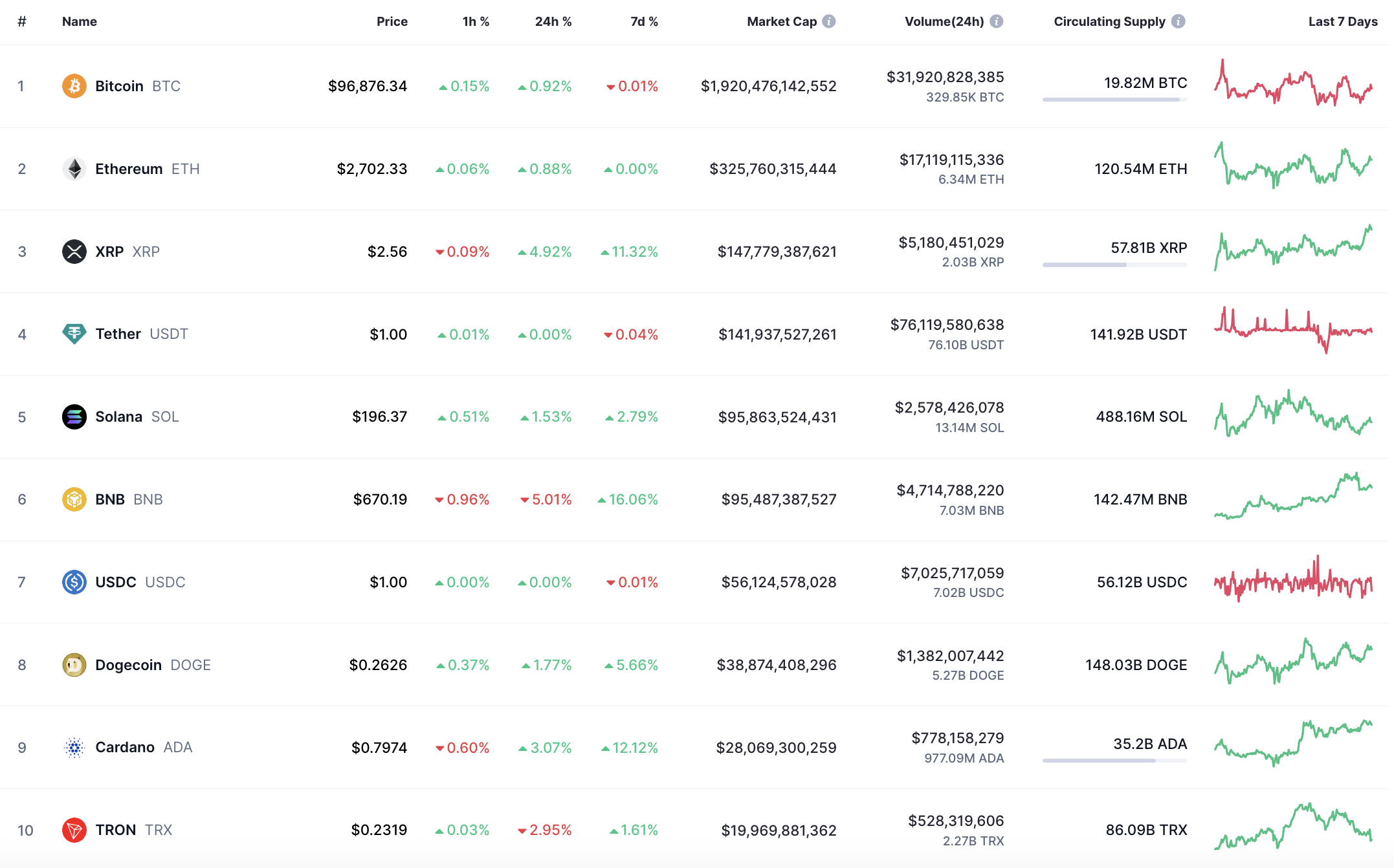Click the Circulating Supply info icon
1394x868 pixels.
(1178, 21)
